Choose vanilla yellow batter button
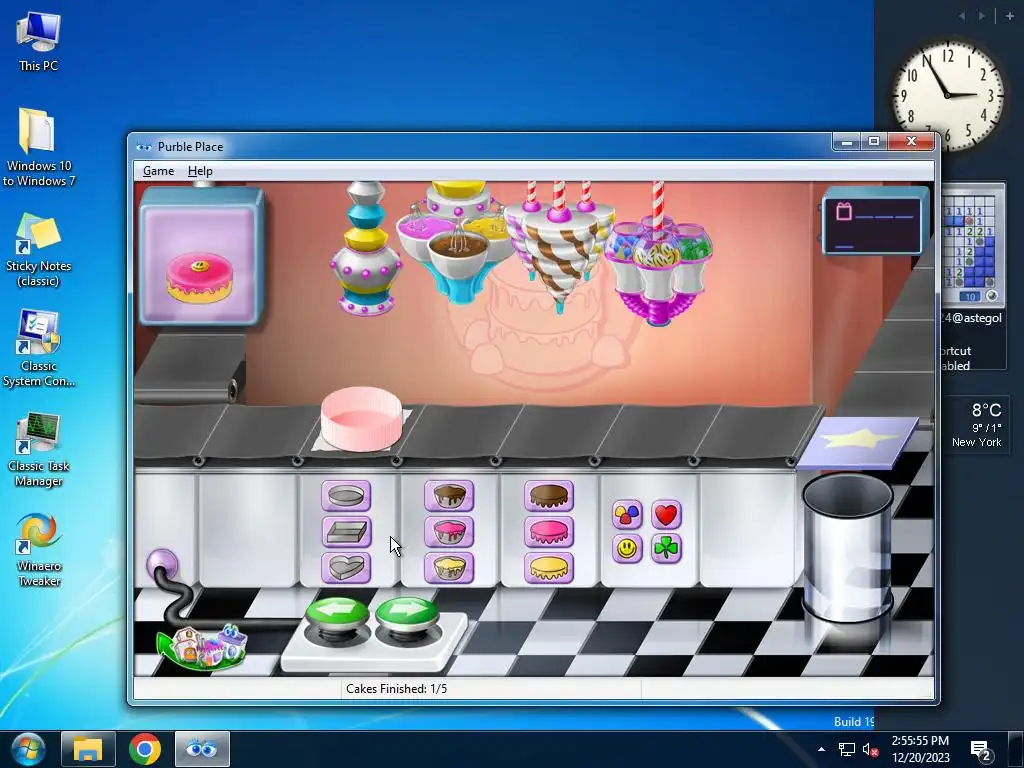 click(x=449, y=567)
